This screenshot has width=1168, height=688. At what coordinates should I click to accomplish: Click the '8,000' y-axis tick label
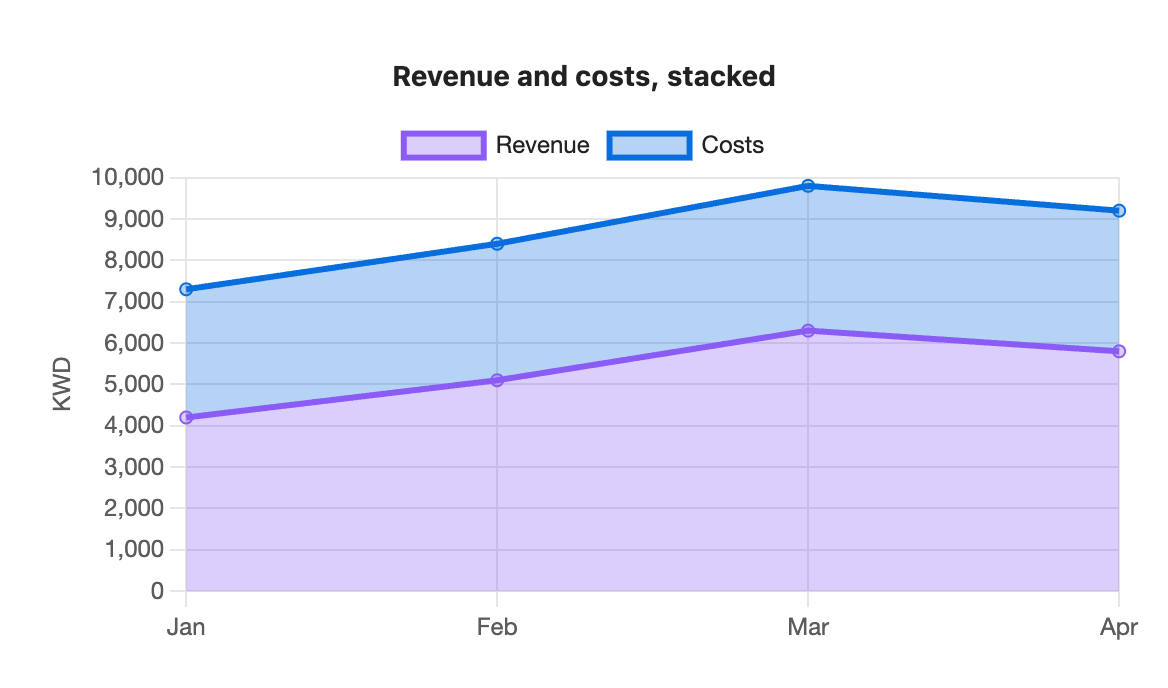[133, 260]
